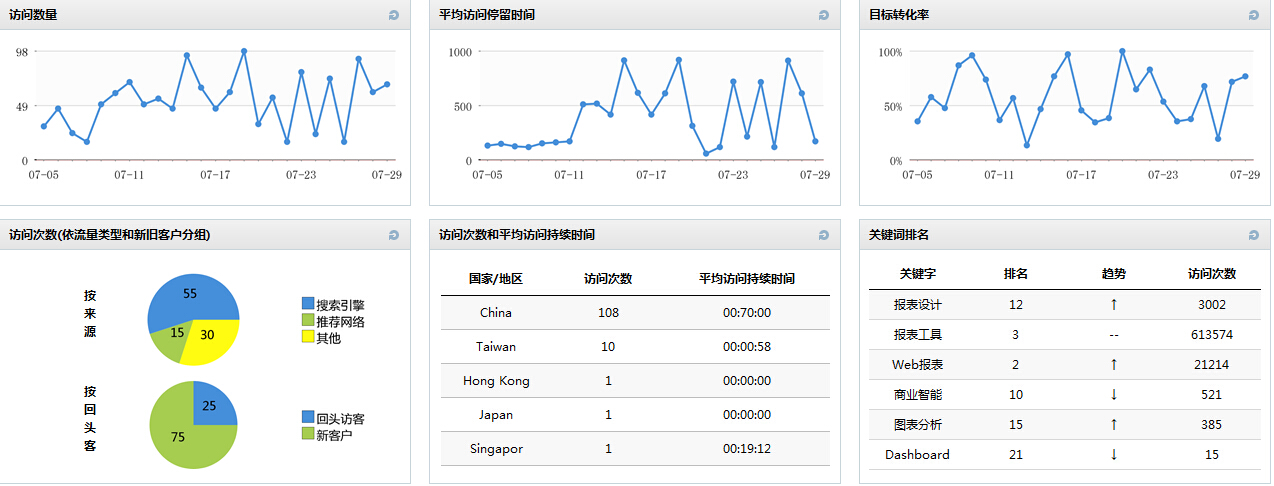This screenshot has width=1274, height=486.
Task: Refresh the 访问次数 pie chart panel
Action: (x=394, y=235)
